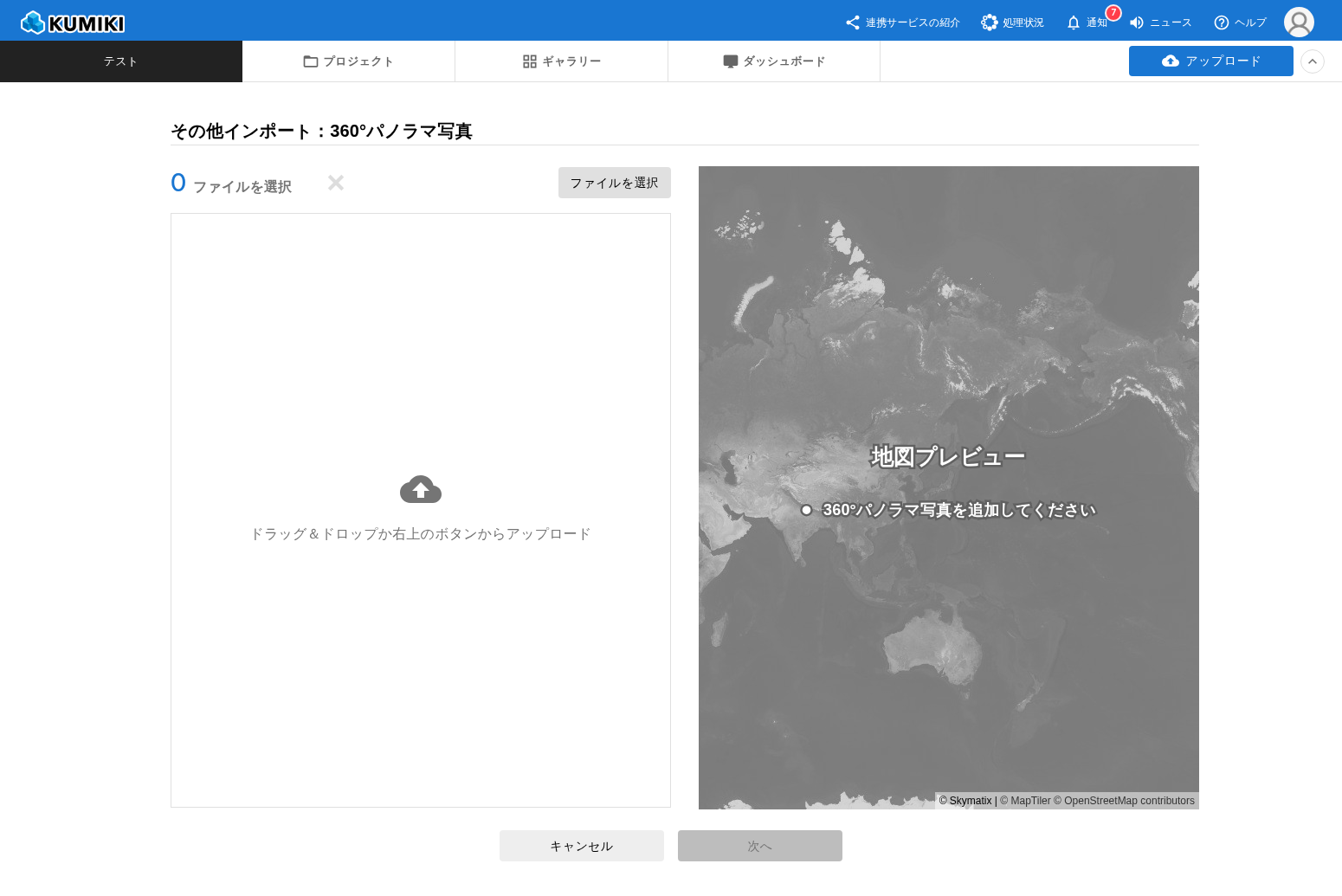Click the ファイルを選択 button
This screenshot has height=896, width=1342.
615,183
